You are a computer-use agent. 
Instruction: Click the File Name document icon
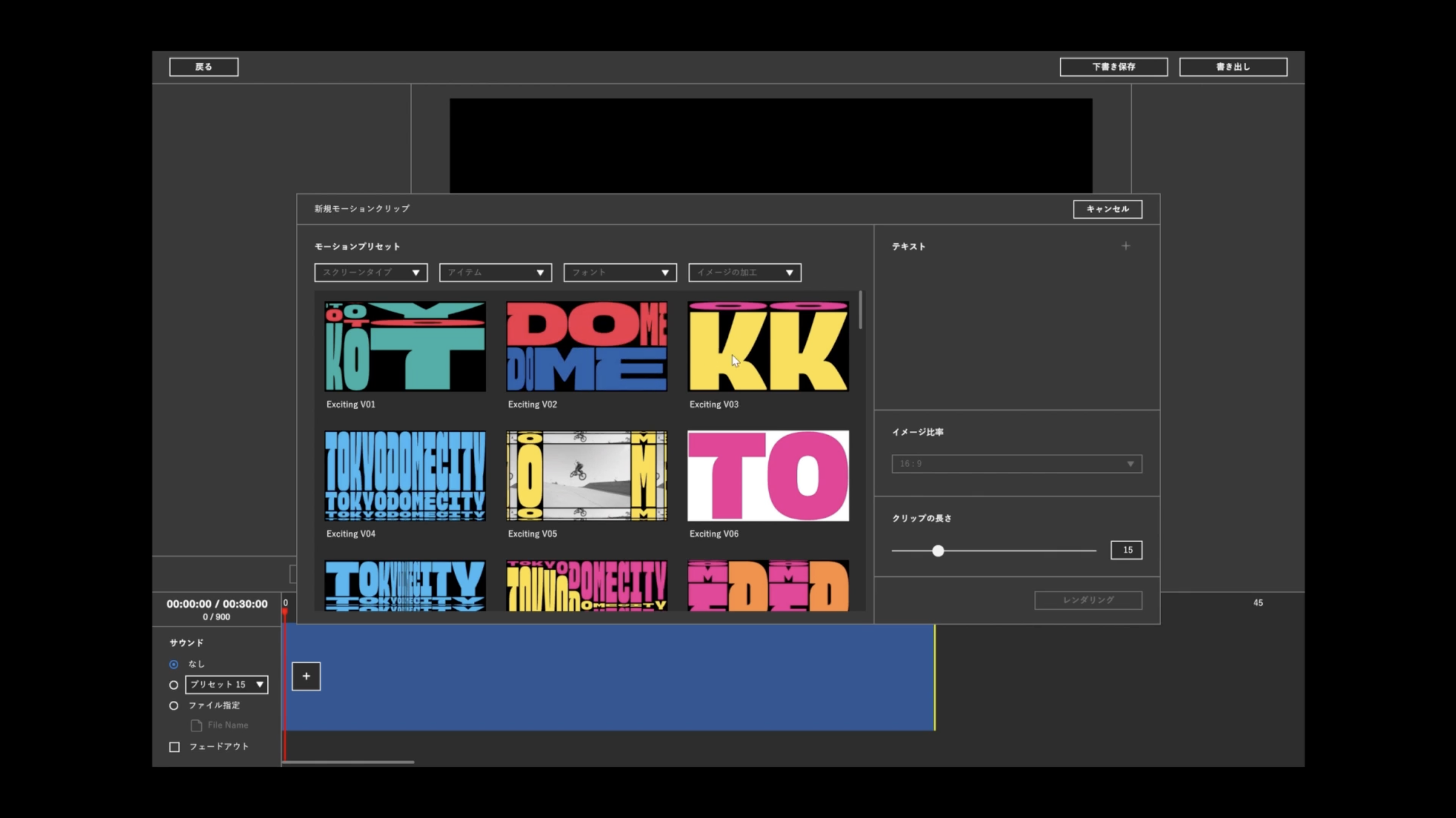pyautogui.click(x=196, y=725)
